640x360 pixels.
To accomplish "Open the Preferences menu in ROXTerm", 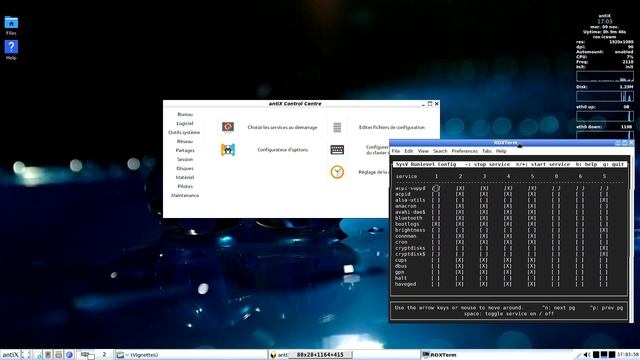I will click(x=464, y=151).
